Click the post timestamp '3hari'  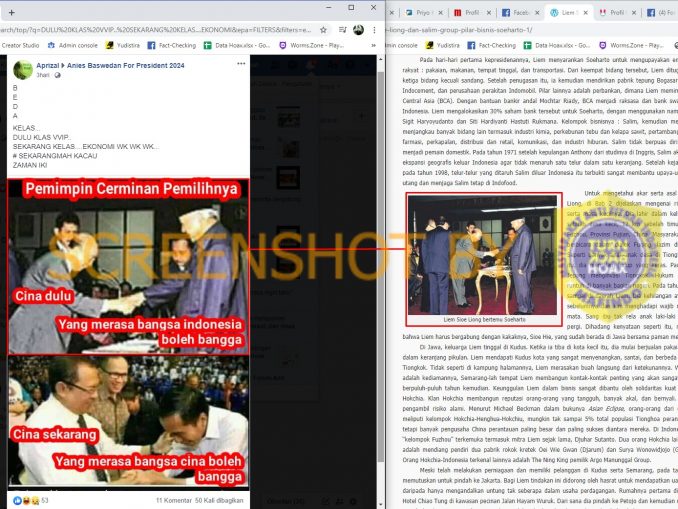[x=43, y=75]
